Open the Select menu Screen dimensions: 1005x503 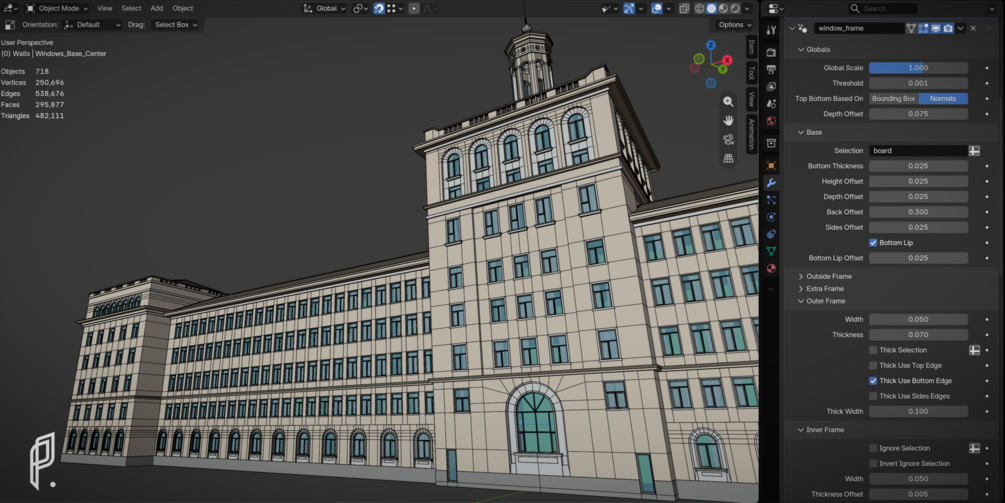coord(131,8)
